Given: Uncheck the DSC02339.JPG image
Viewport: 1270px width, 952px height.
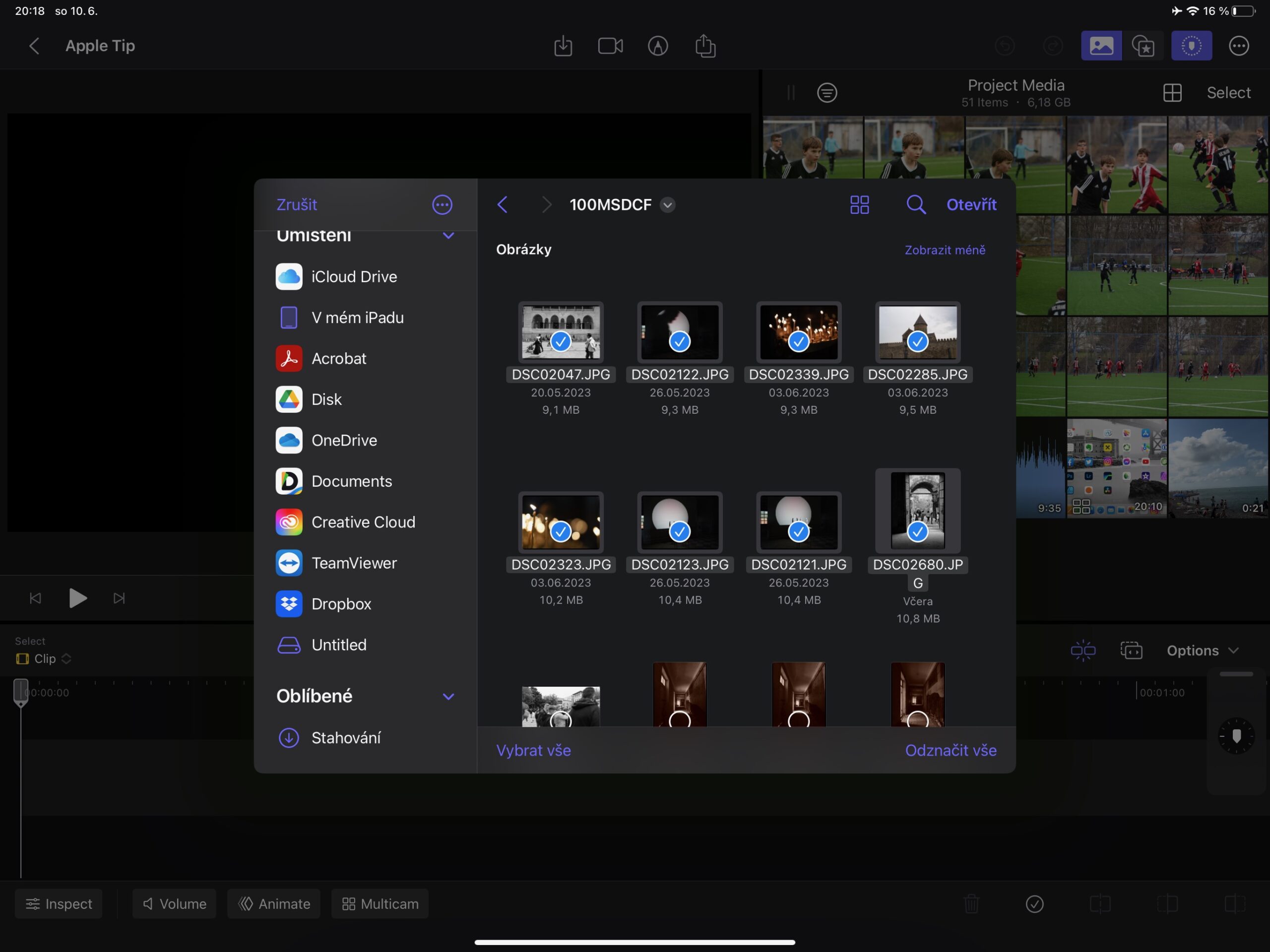Looking at the screenshot, I should pyautogui.click(x=798, y=341).
